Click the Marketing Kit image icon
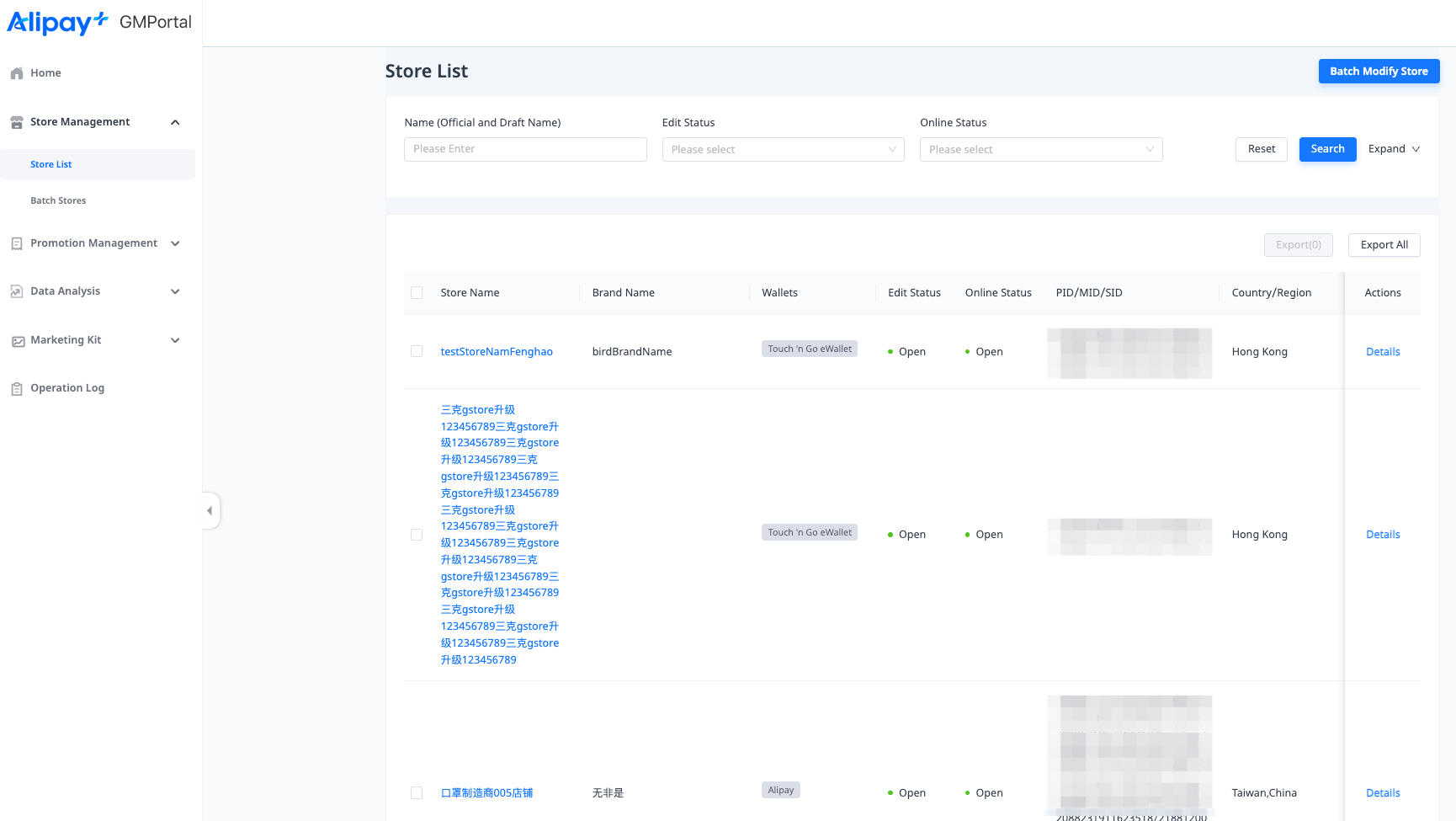The width and height of the screenshot is (1456, 821). coord(18,341)
